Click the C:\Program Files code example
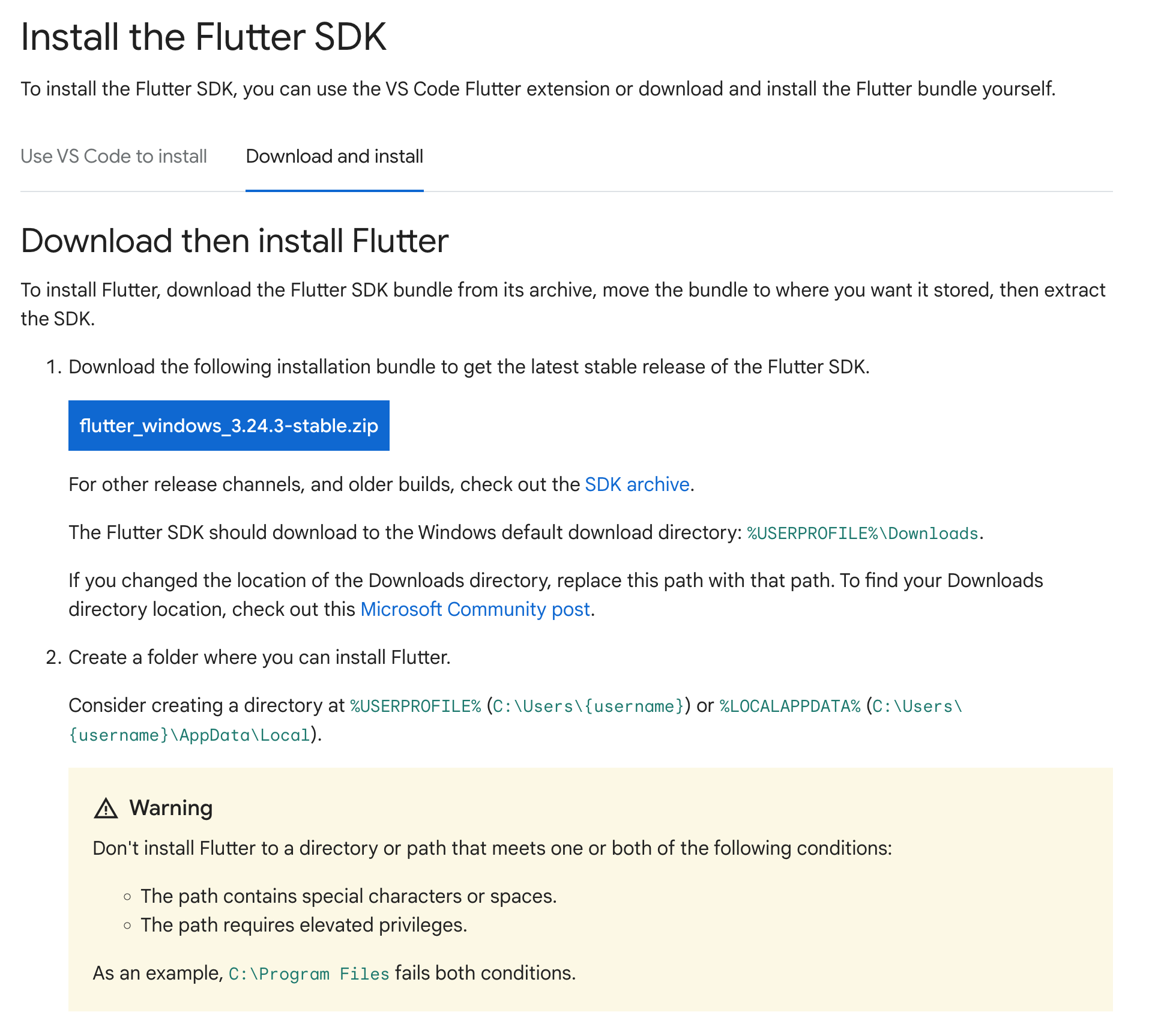1149x1036 pixels. pyautogui.click(x=309, y=974)
